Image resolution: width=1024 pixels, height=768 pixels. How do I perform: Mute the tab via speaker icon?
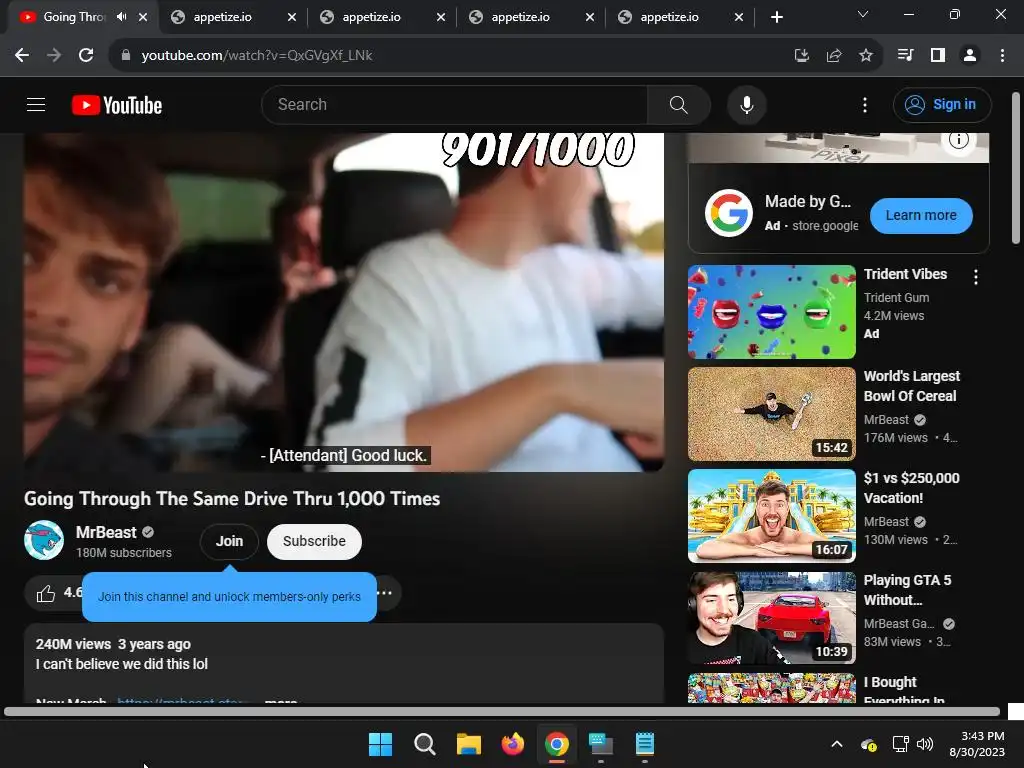coord(121,17)
